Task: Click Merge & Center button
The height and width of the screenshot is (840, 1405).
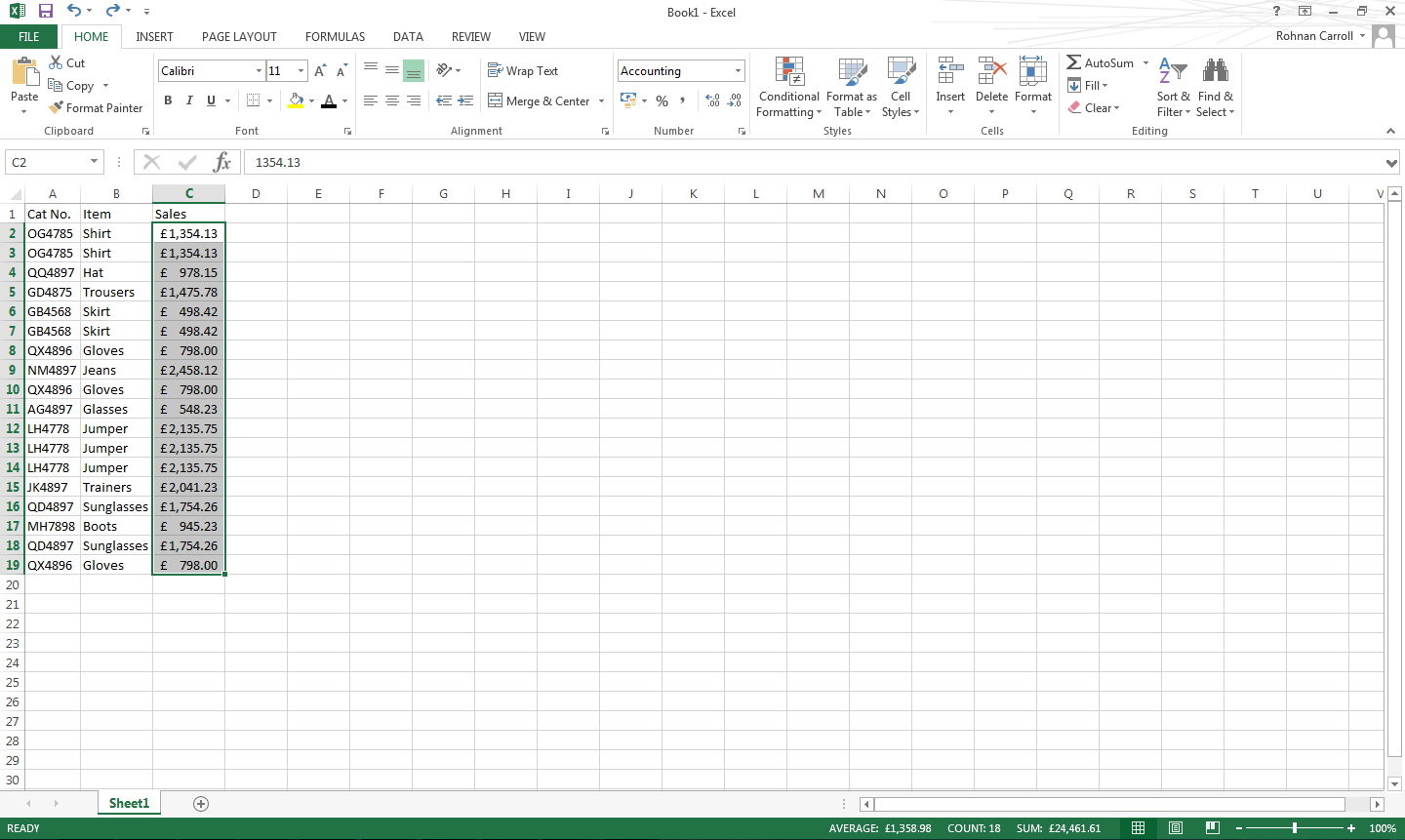Action: [x=539, y=100]
